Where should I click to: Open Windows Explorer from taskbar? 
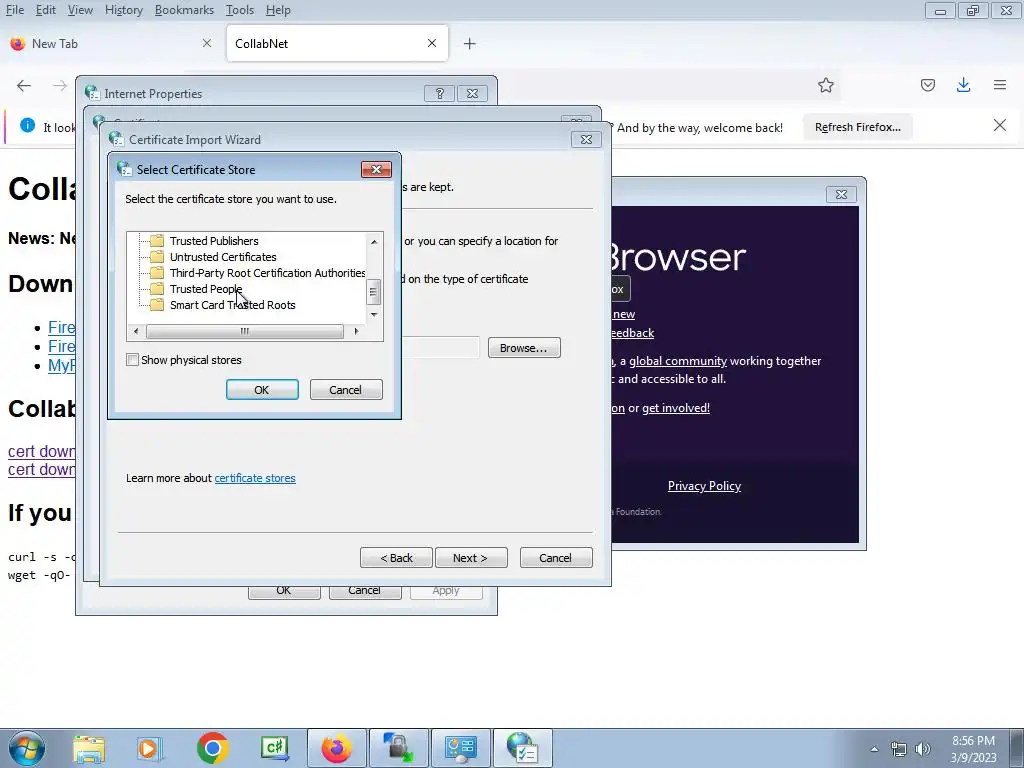tap(89, 748)
